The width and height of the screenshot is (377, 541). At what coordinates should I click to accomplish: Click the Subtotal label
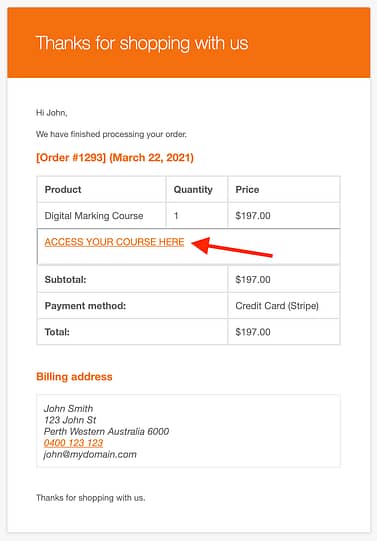click(x=65, y=279)
